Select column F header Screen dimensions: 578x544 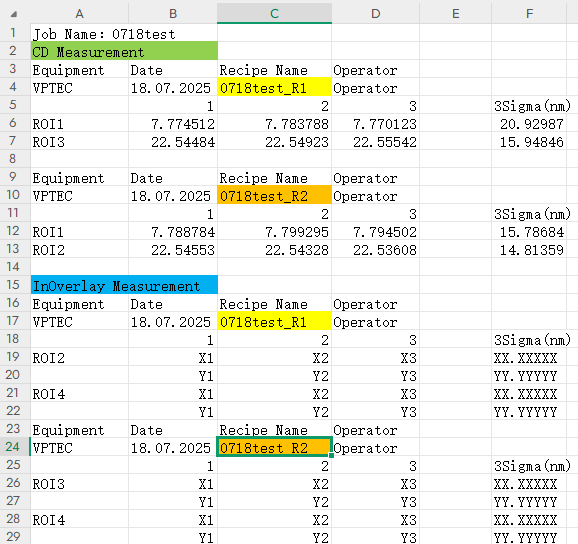pyautogui.click(x=529, y=14)
